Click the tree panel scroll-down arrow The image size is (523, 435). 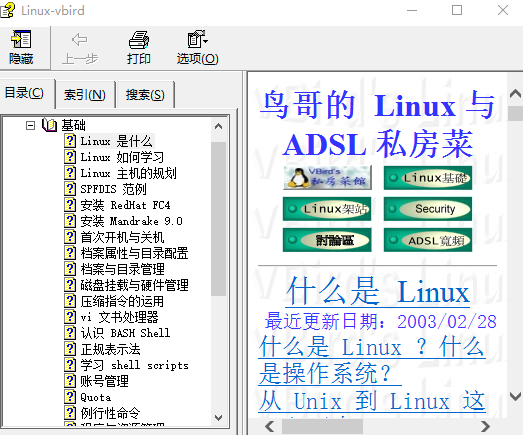tap(218, 417)
